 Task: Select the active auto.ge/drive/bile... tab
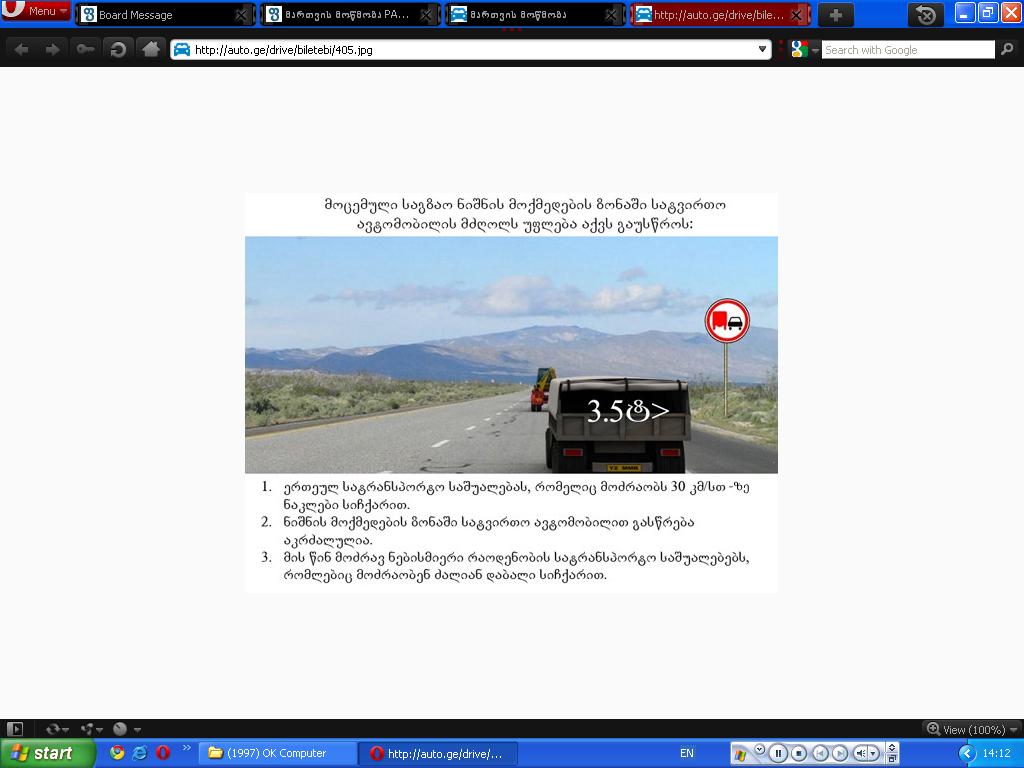point(720,14)
